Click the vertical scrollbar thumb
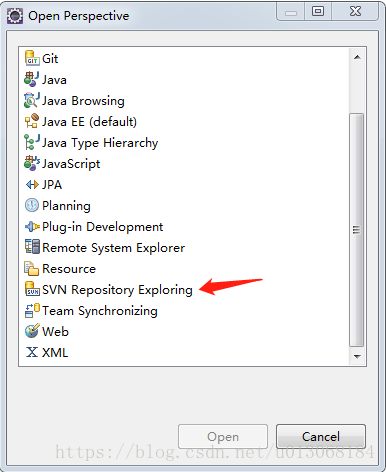 click(x=356, y=230)
